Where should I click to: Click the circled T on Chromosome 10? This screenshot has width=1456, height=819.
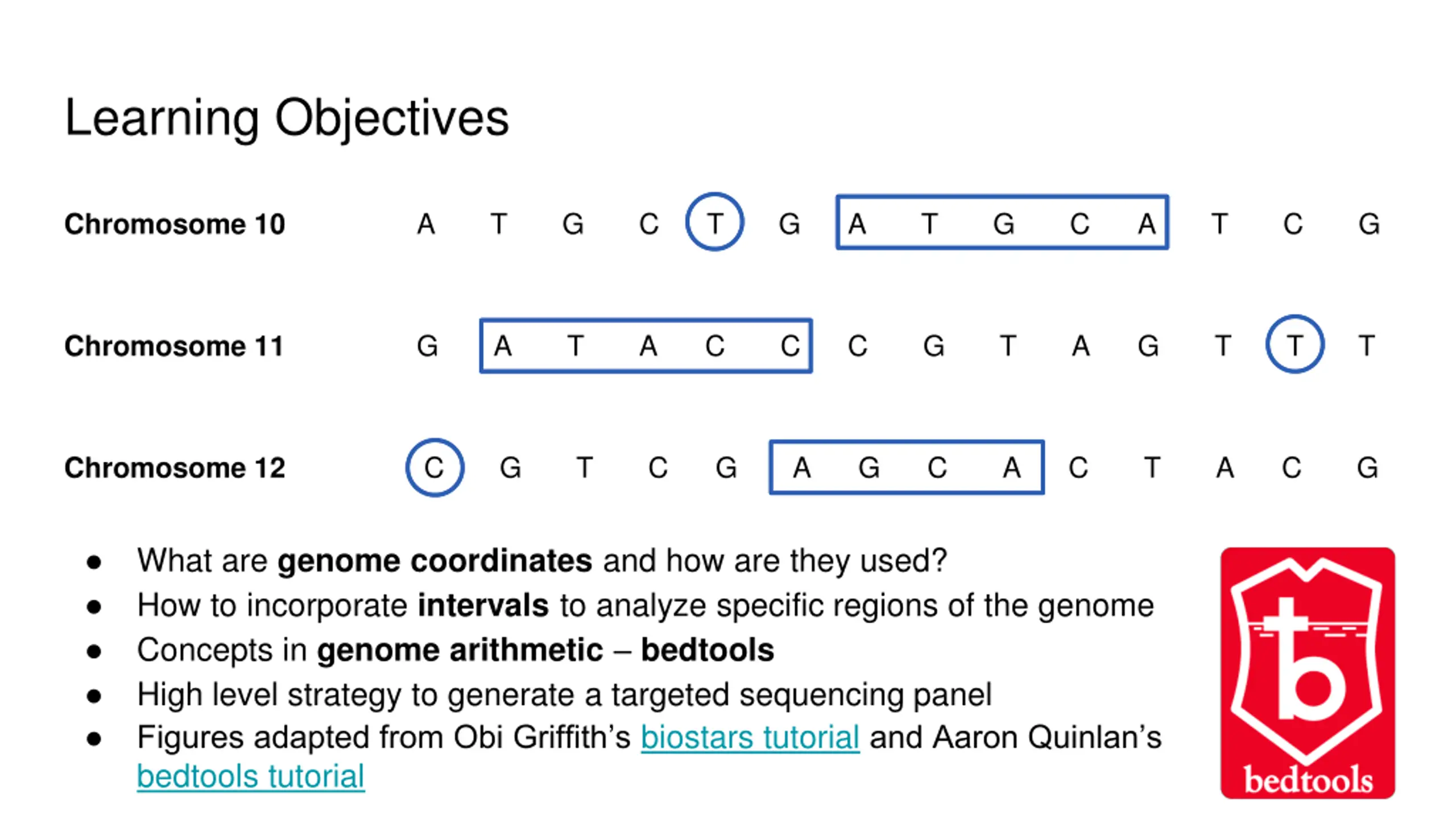click(x=715, y=222)
